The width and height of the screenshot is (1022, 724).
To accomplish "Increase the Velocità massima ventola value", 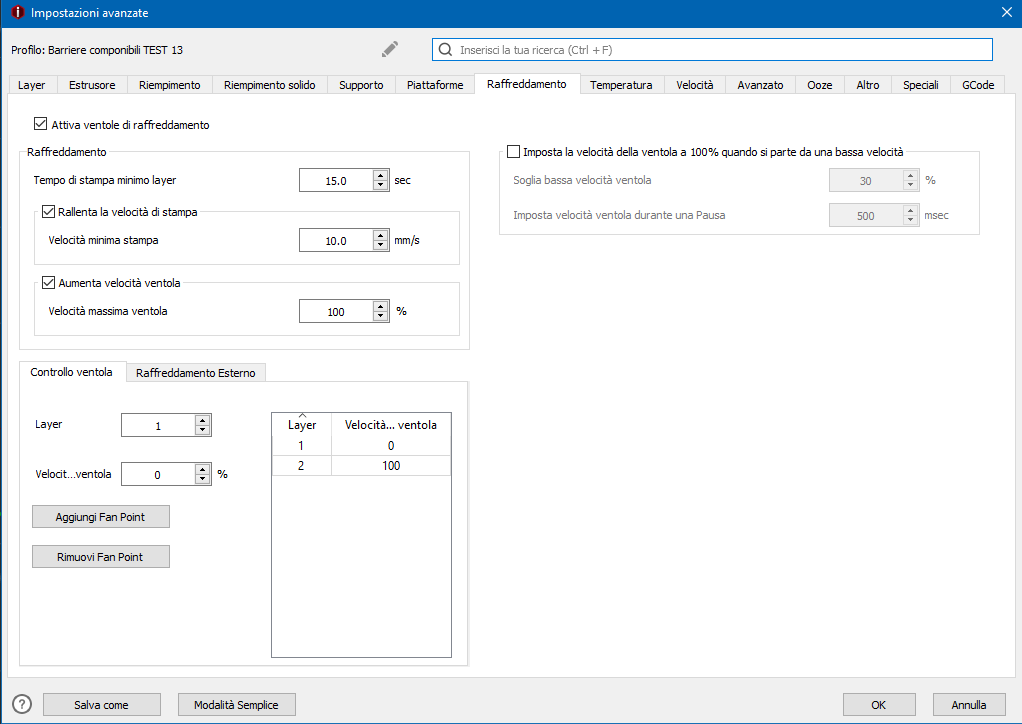I will click(x=380, y=306).
